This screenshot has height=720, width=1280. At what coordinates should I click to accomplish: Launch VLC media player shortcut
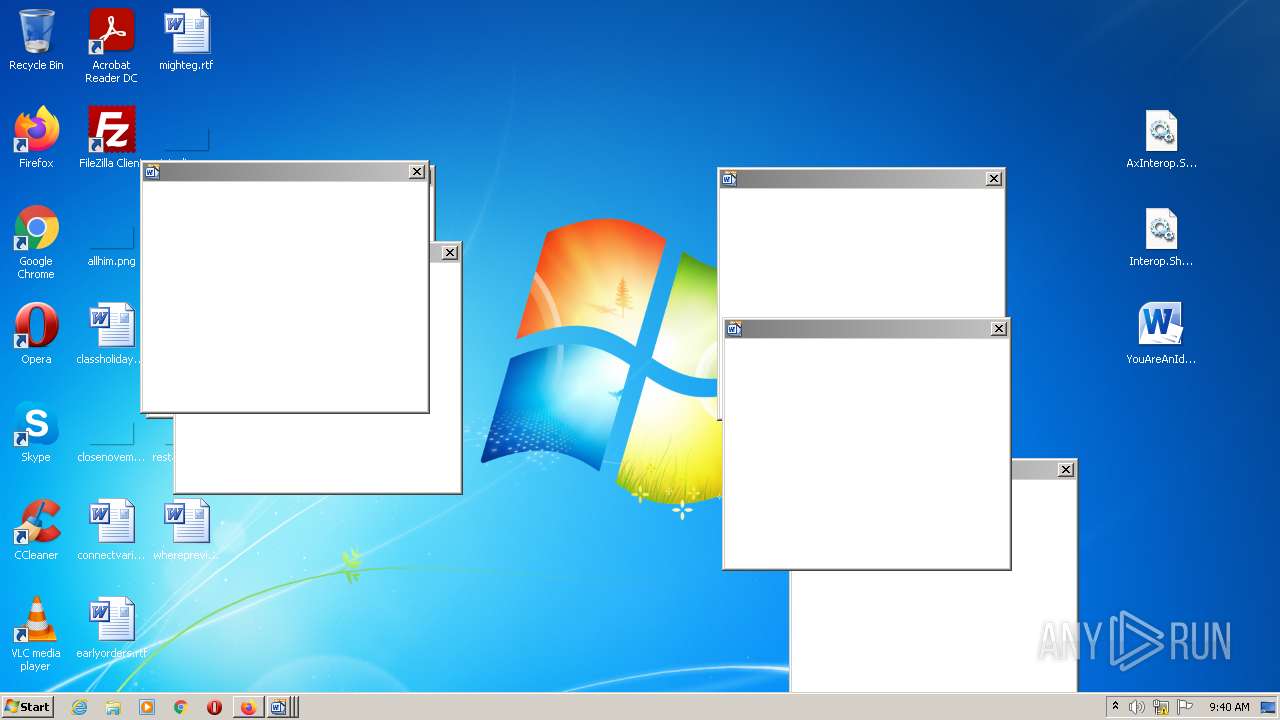click(36, 634)
